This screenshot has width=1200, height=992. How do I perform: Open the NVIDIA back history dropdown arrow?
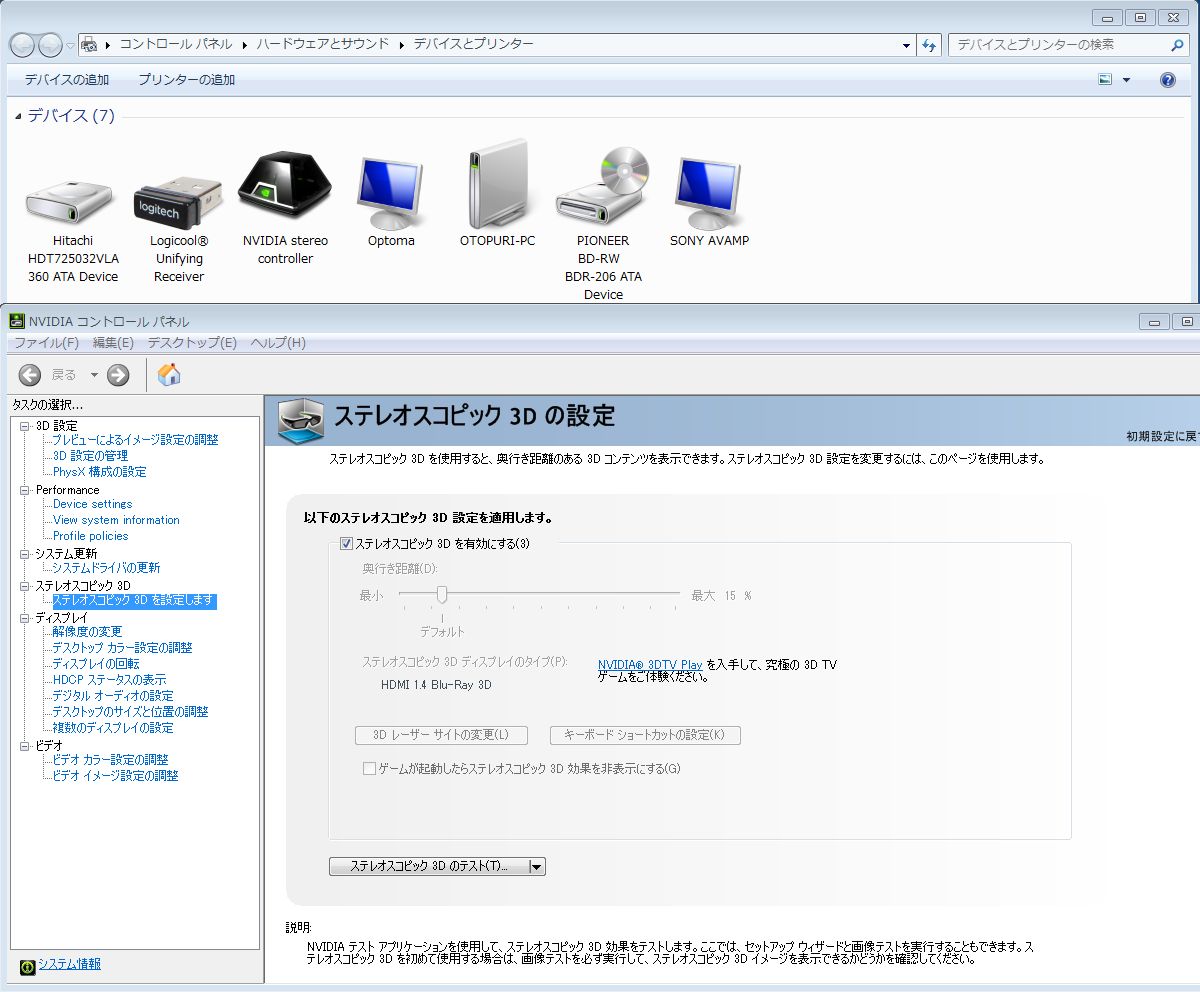[x=93, y=375]
